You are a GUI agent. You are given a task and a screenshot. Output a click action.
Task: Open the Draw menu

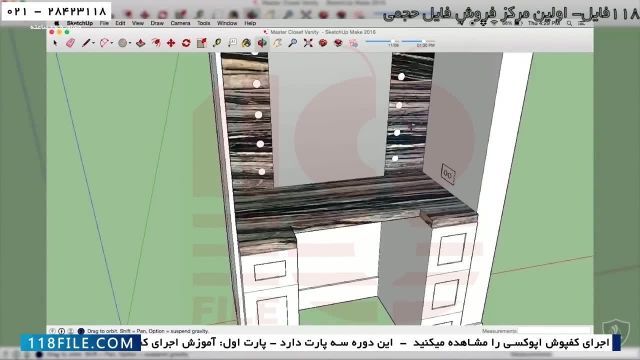coord(157,23)
